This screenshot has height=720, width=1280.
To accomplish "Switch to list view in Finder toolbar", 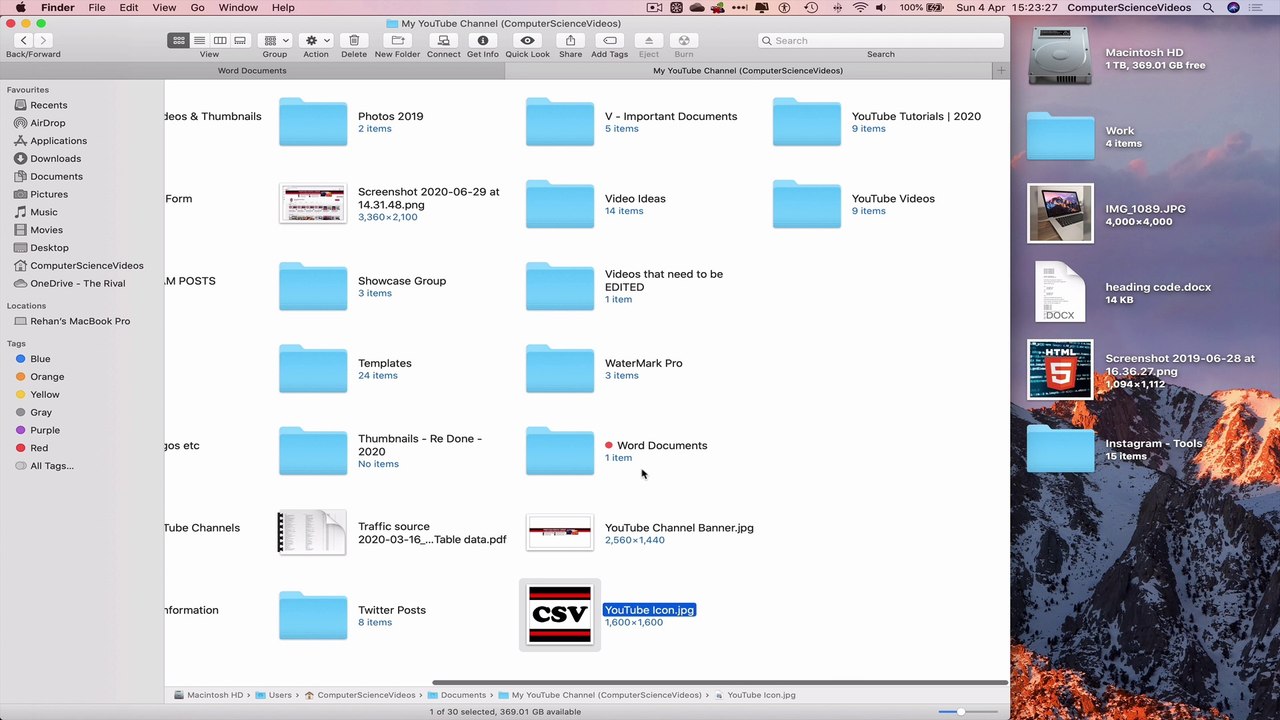I will (x=199, y=40).
